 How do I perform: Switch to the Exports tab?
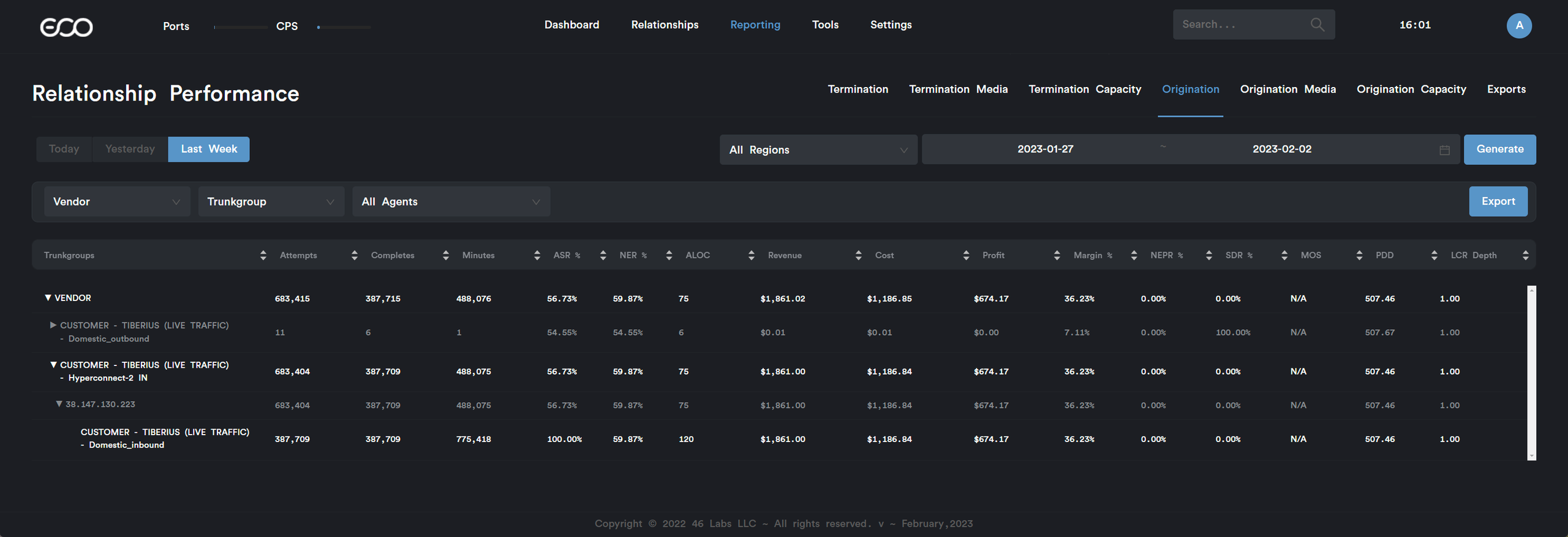click(x=1506, y=89)
